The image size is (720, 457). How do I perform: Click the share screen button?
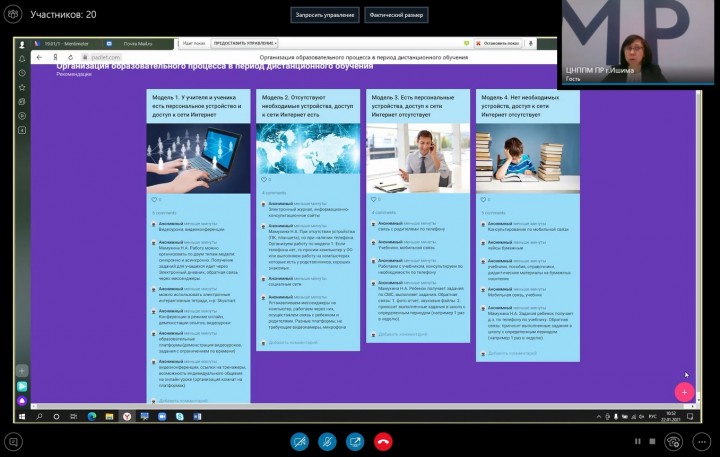[355, 441]
